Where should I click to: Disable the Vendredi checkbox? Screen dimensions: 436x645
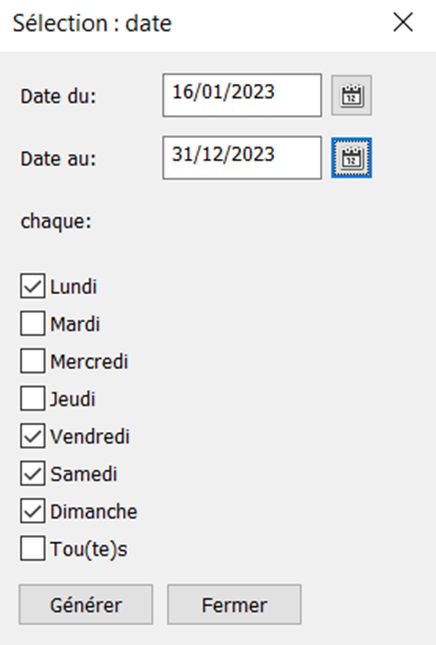tap(32, 436)
